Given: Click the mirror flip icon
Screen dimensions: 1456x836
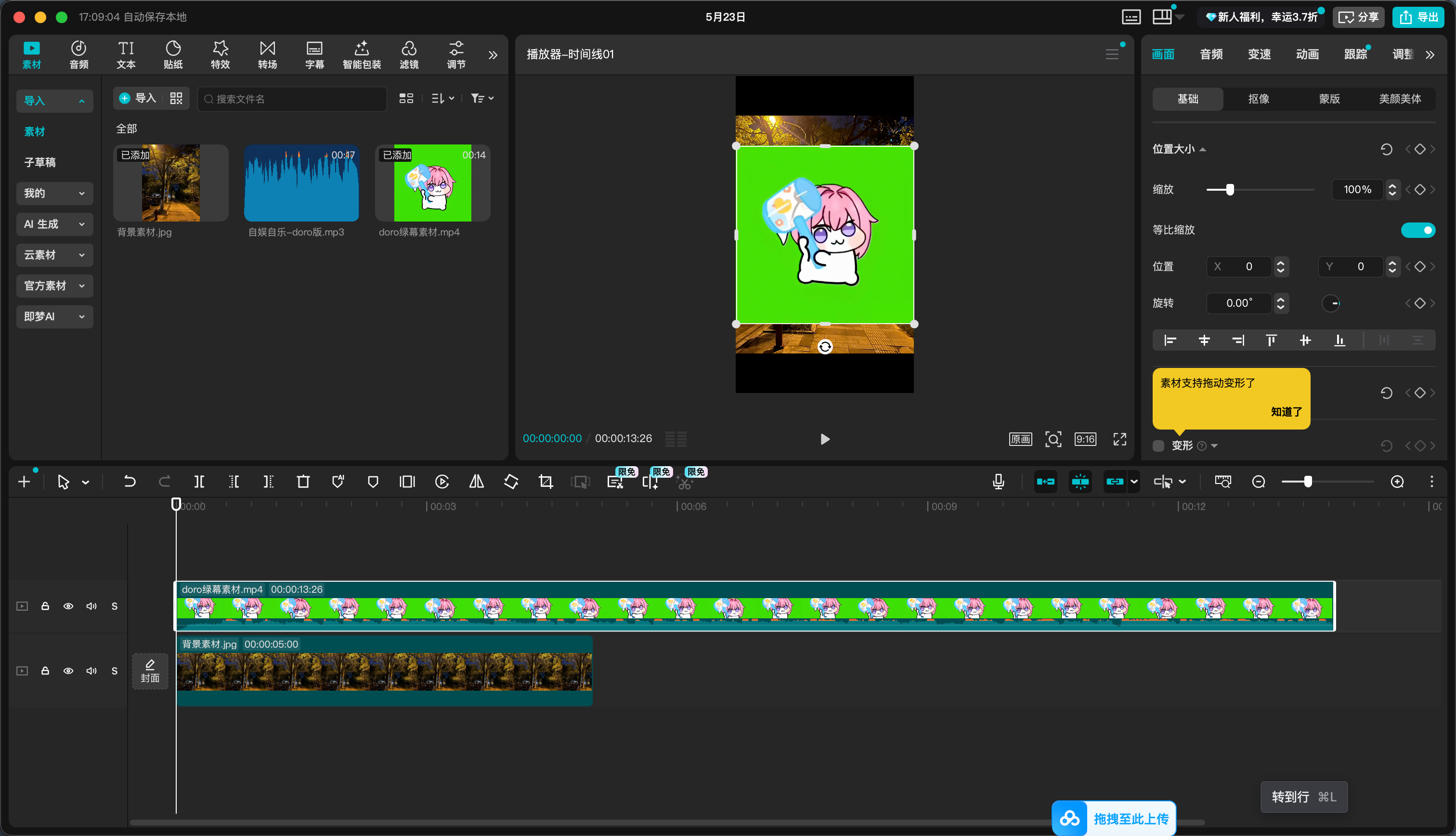Looking at the screenshot, I should pyautogui.click(x=476, y=482).
